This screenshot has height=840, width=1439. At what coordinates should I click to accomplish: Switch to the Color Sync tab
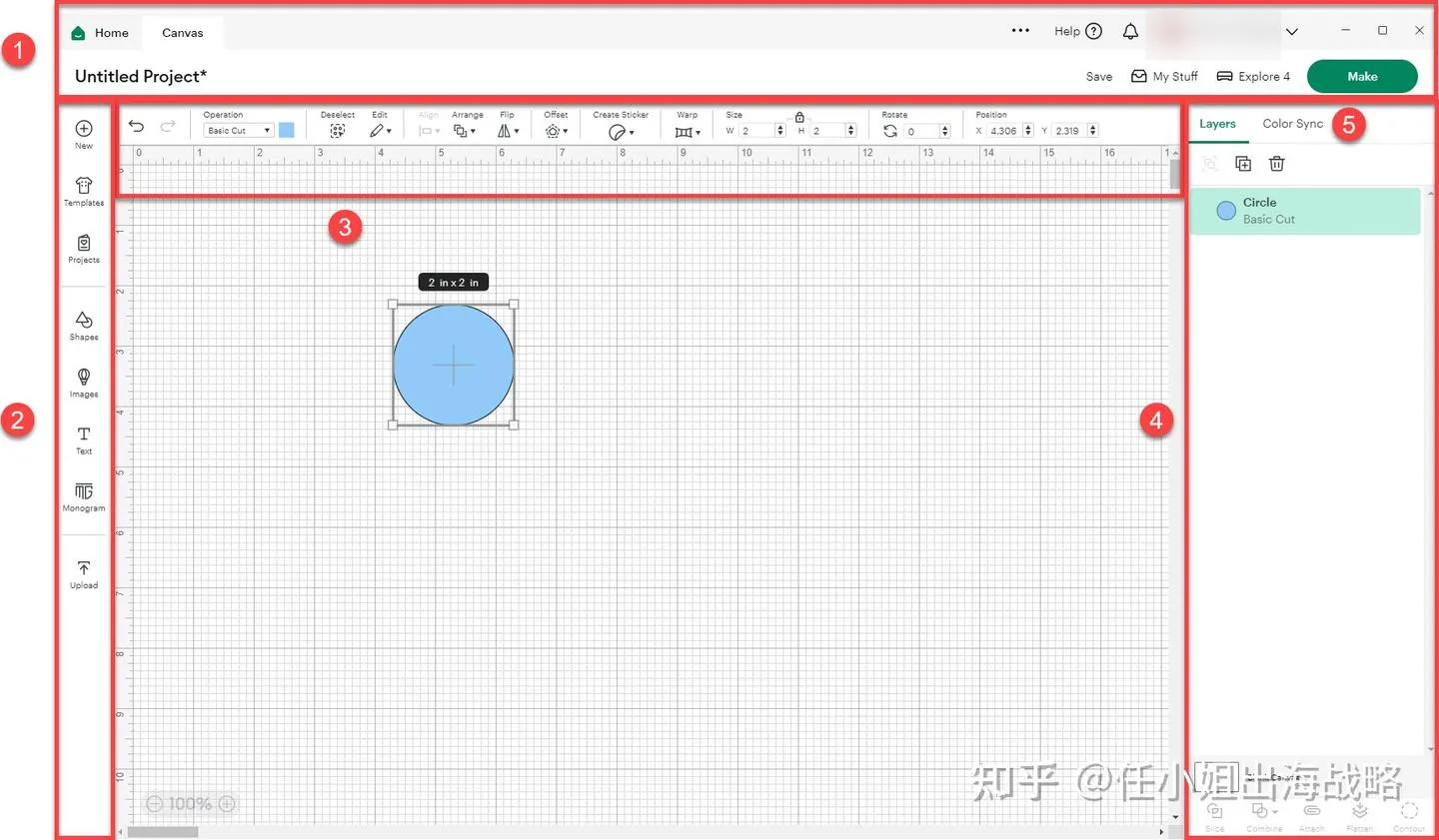(1292, 124)
